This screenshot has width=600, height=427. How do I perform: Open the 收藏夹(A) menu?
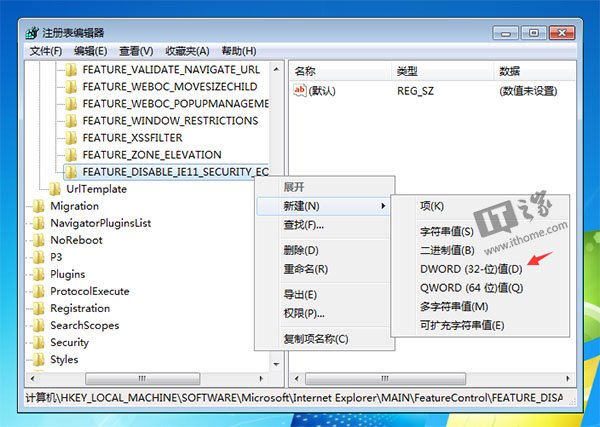coord(188,51)
